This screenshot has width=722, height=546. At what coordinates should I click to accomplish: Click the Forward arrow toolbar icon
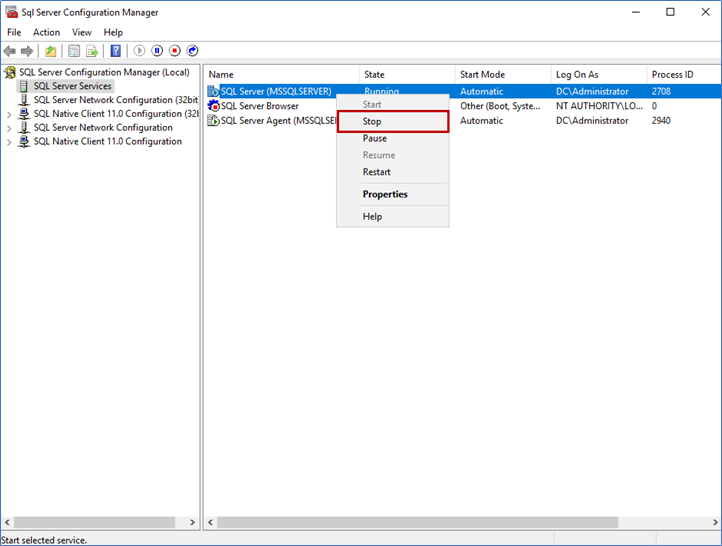tap(27, 51)
